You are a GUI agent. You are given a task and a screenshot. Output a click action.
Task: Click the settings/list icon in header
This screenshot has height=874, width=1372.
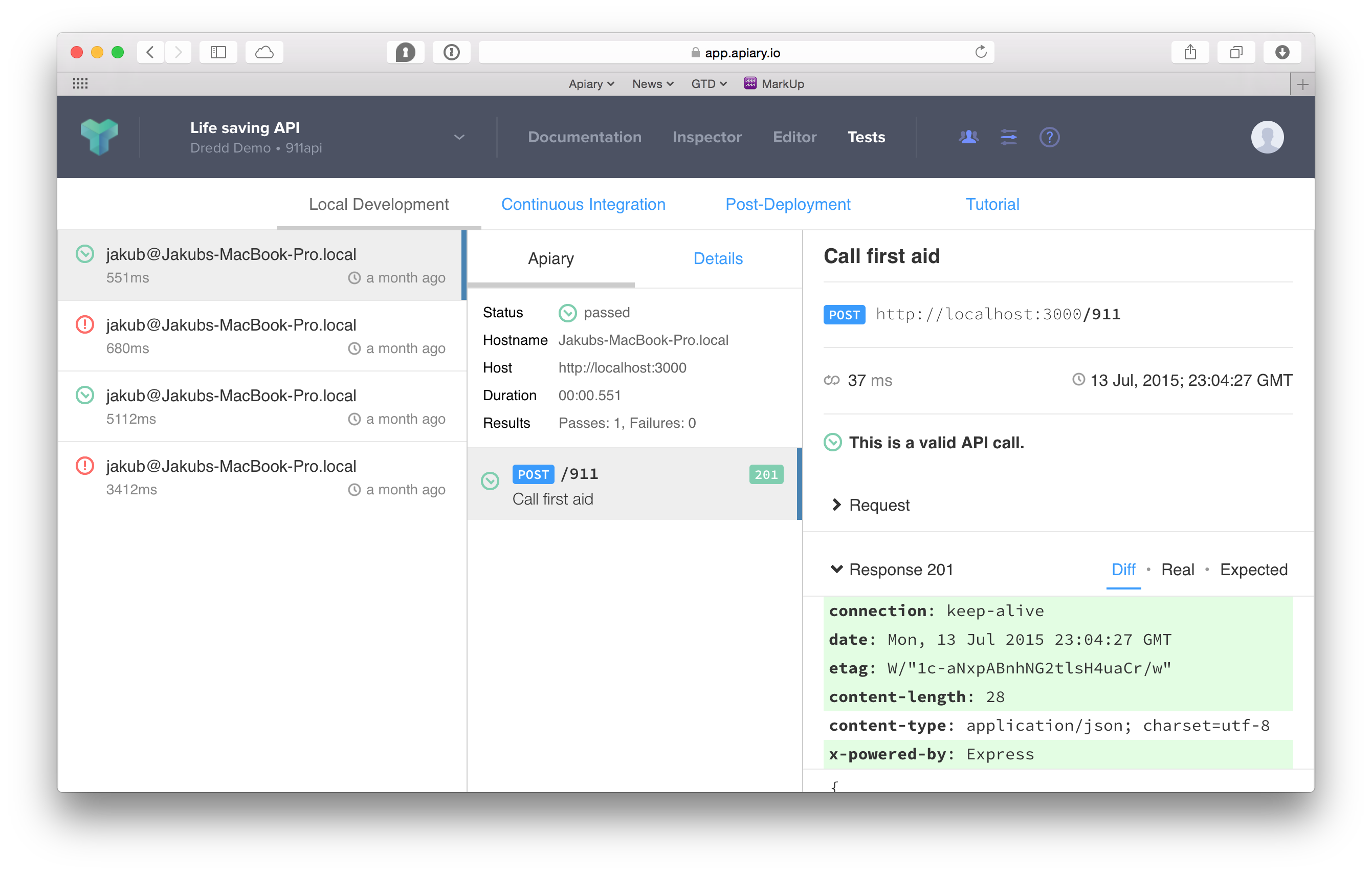tap(1007, 137)
